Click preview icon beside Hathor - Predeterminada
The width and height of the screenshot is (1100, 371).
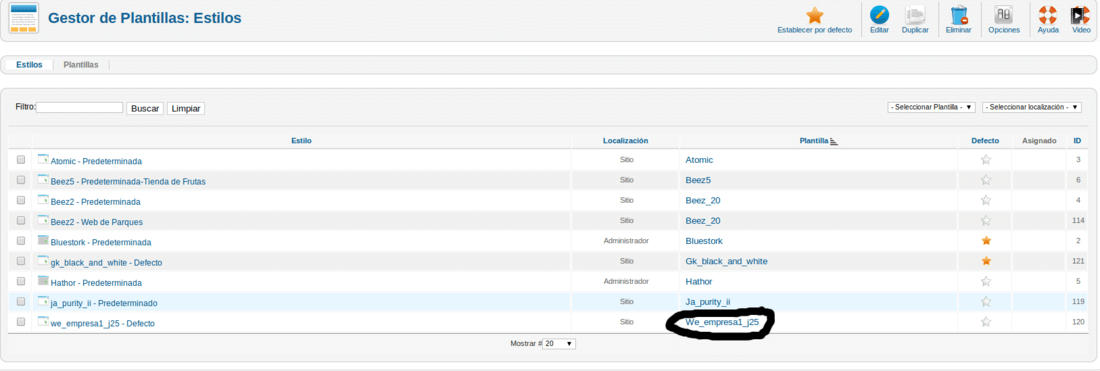pos(43,281)
